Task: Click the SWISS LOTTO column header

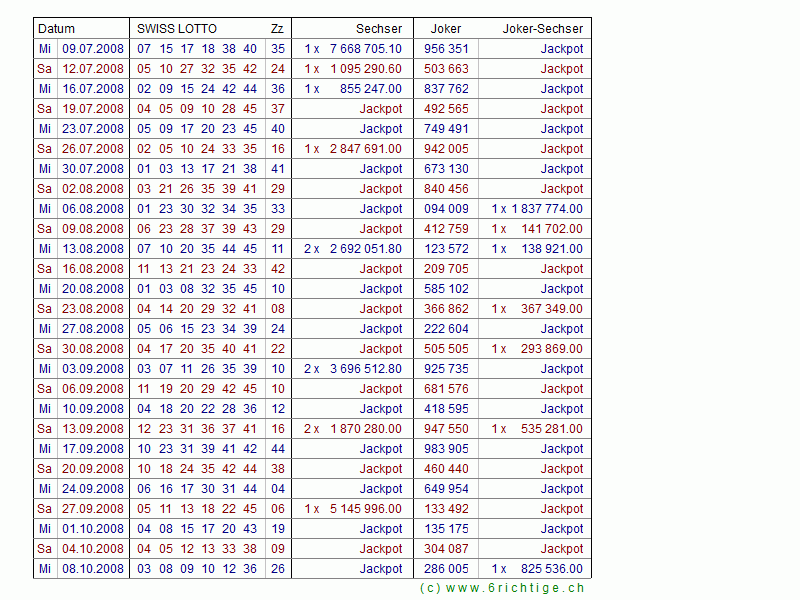Action: 177,29
